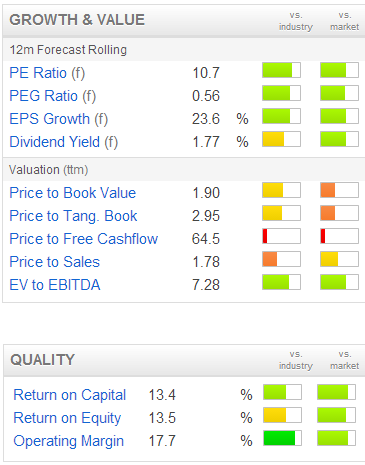365x465 pixels.
Task: Click Price to Tang. Book link
Action: coord(73,216)
